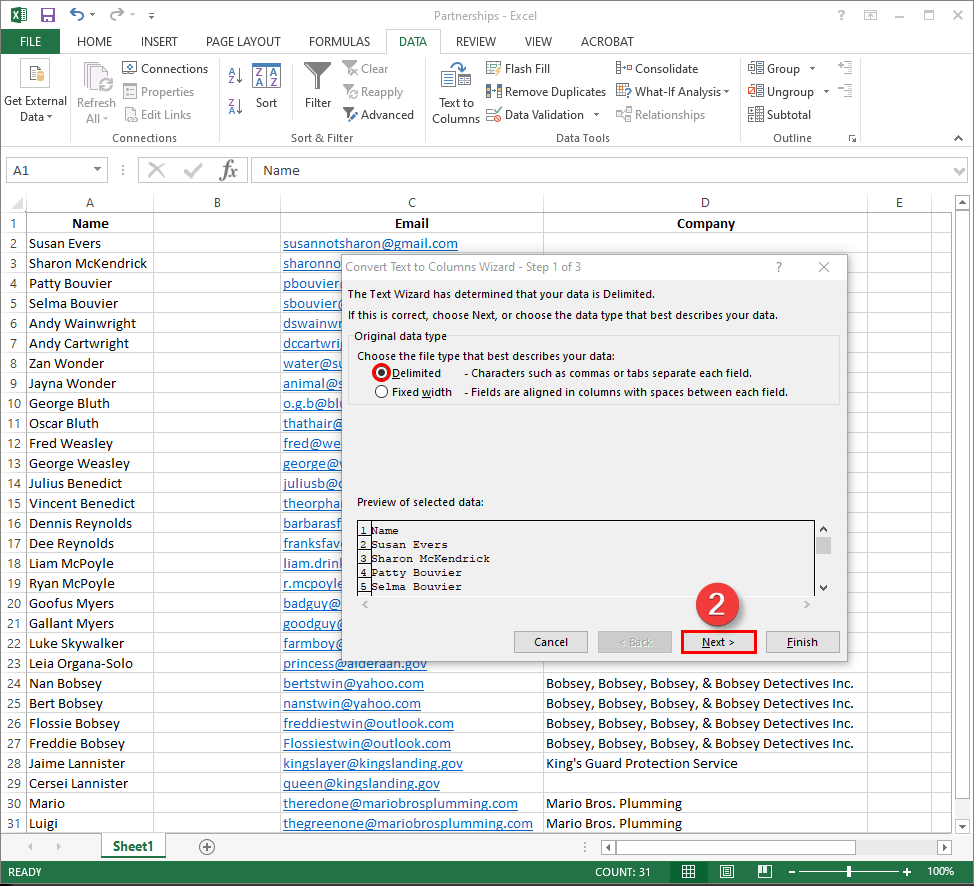Open the Outline dialog launcher

tap(852, 139)
